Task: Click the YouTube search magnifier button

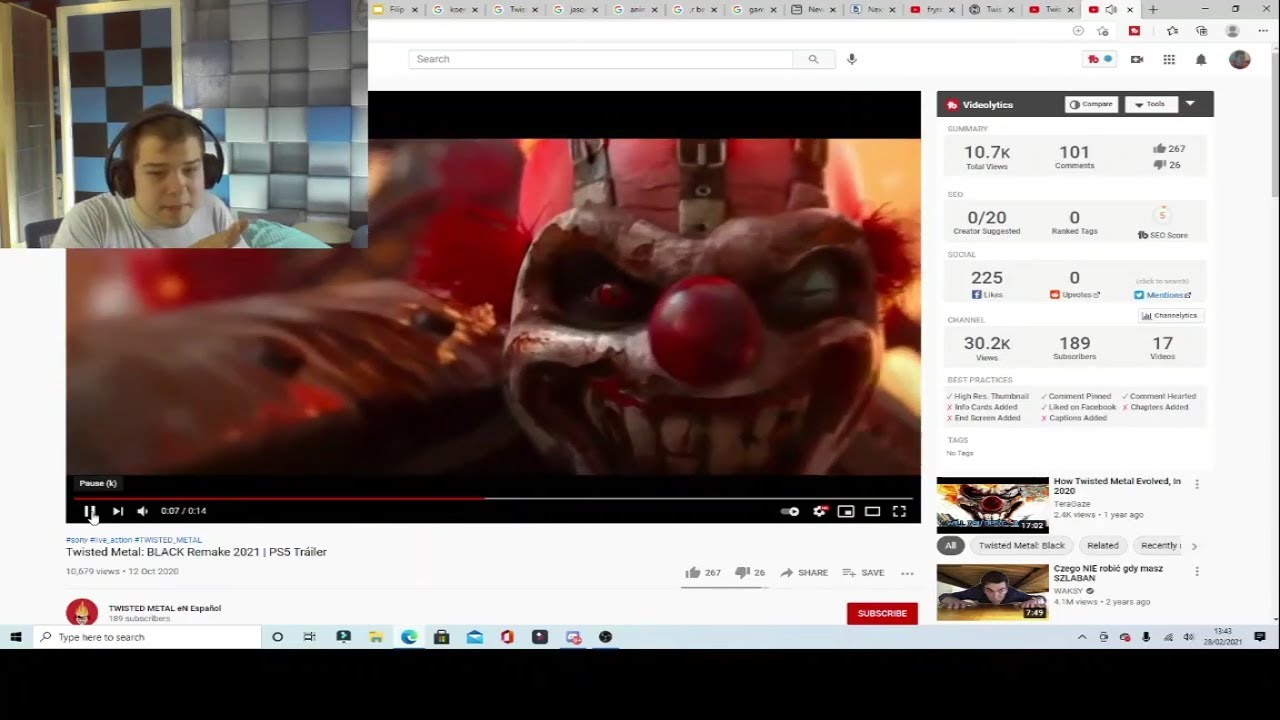Action: (x=813, y=59)
